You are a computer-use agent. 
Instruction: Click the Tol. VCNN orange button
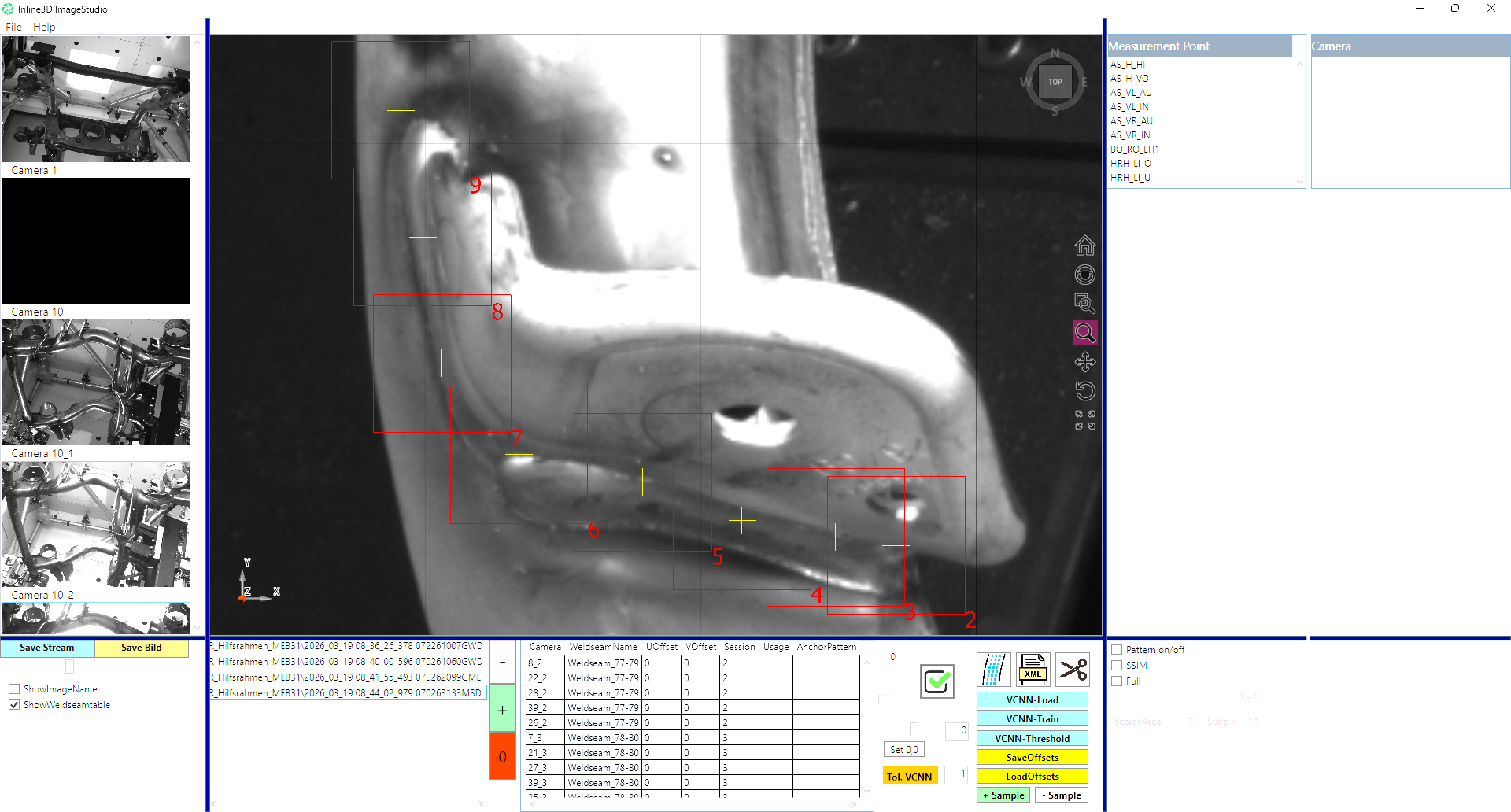pyautogui.click(x=910, y=777)
